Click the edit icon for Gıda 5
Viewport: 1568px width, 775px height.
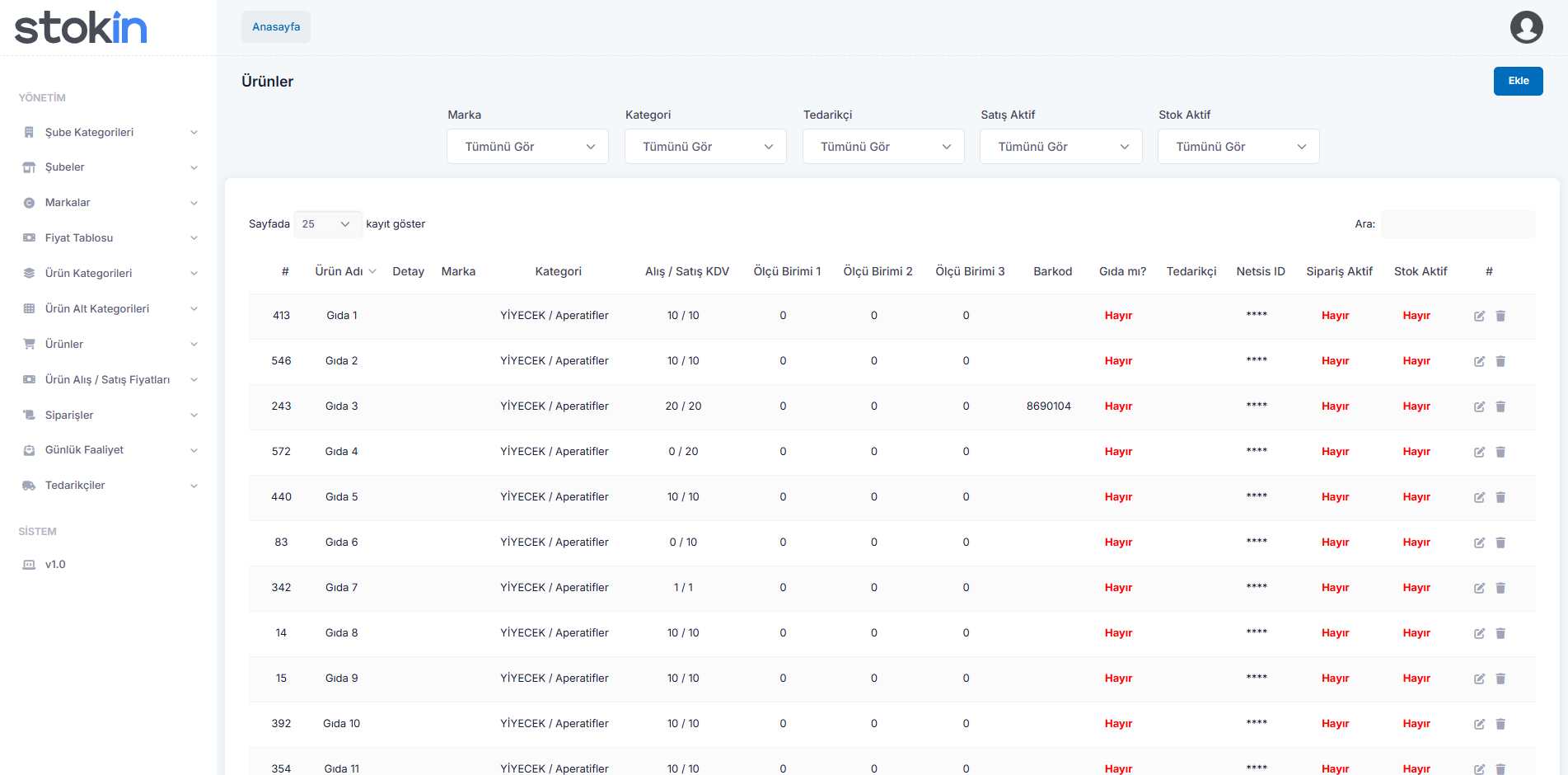(x=1479, y=497)
